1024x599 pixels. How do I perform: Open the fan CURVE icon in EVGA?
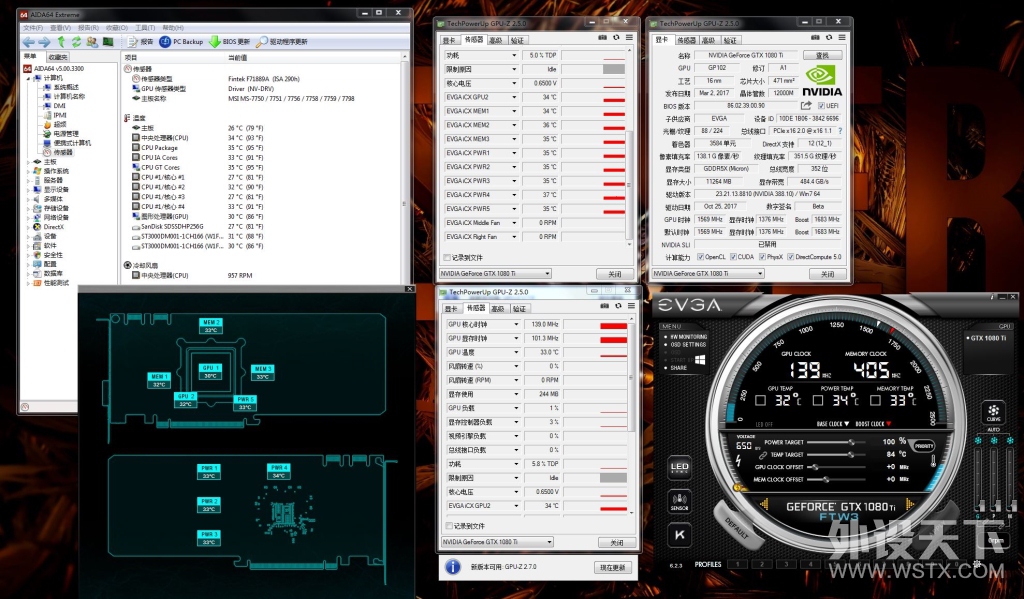(993, 413)
